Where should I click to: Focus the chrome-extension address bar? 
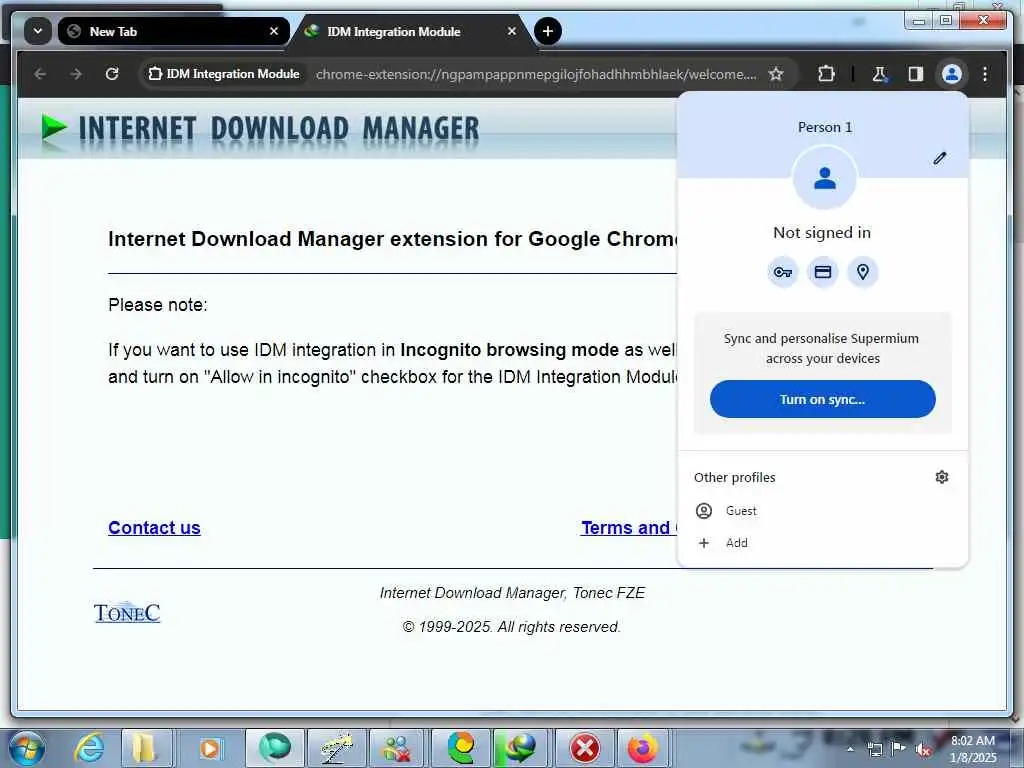tap(536, 74)
